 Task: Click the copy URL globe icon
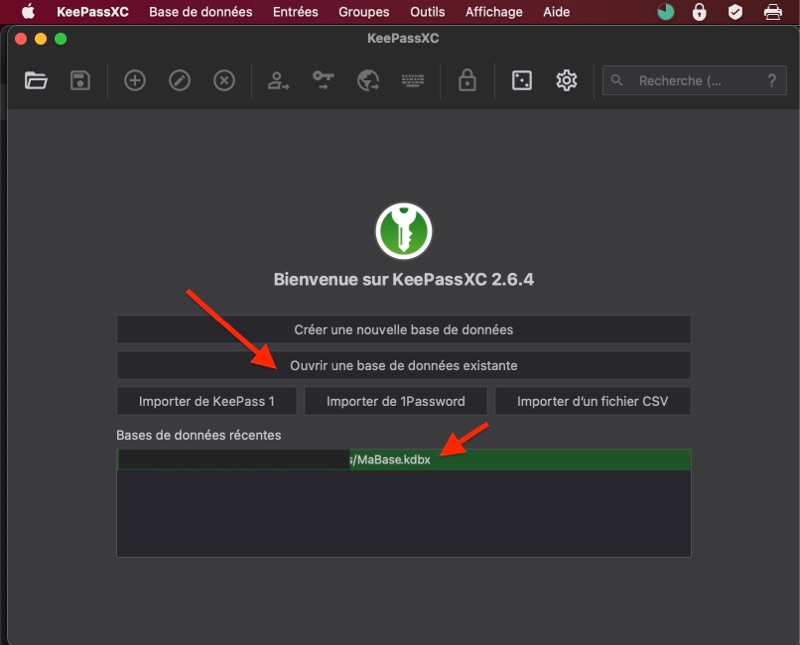(x=368, y=81)
